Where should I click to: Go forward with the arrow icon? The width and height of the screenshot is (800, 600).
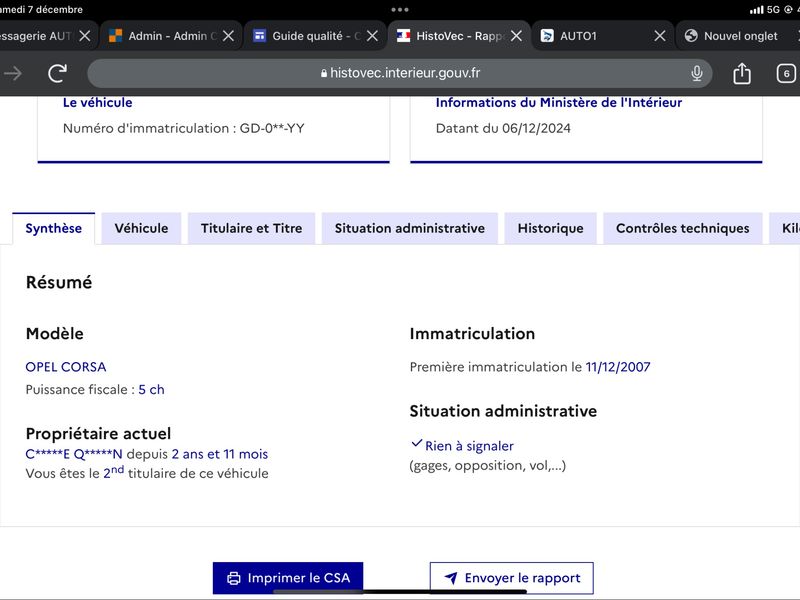pyautogui.click(x=13, y=73)
